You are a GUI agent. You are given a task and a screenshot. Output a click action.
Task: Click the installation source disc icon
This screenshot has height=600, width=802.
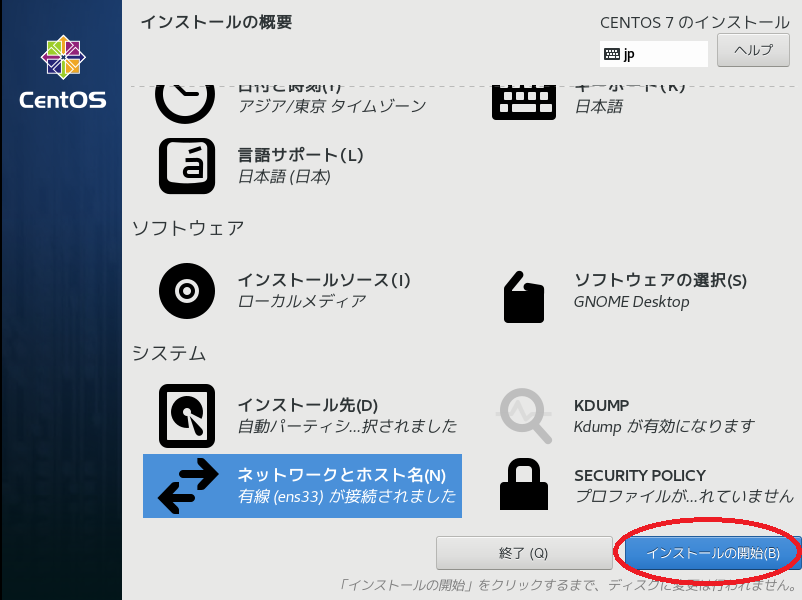pyautogui.click(x=187, y=291)
